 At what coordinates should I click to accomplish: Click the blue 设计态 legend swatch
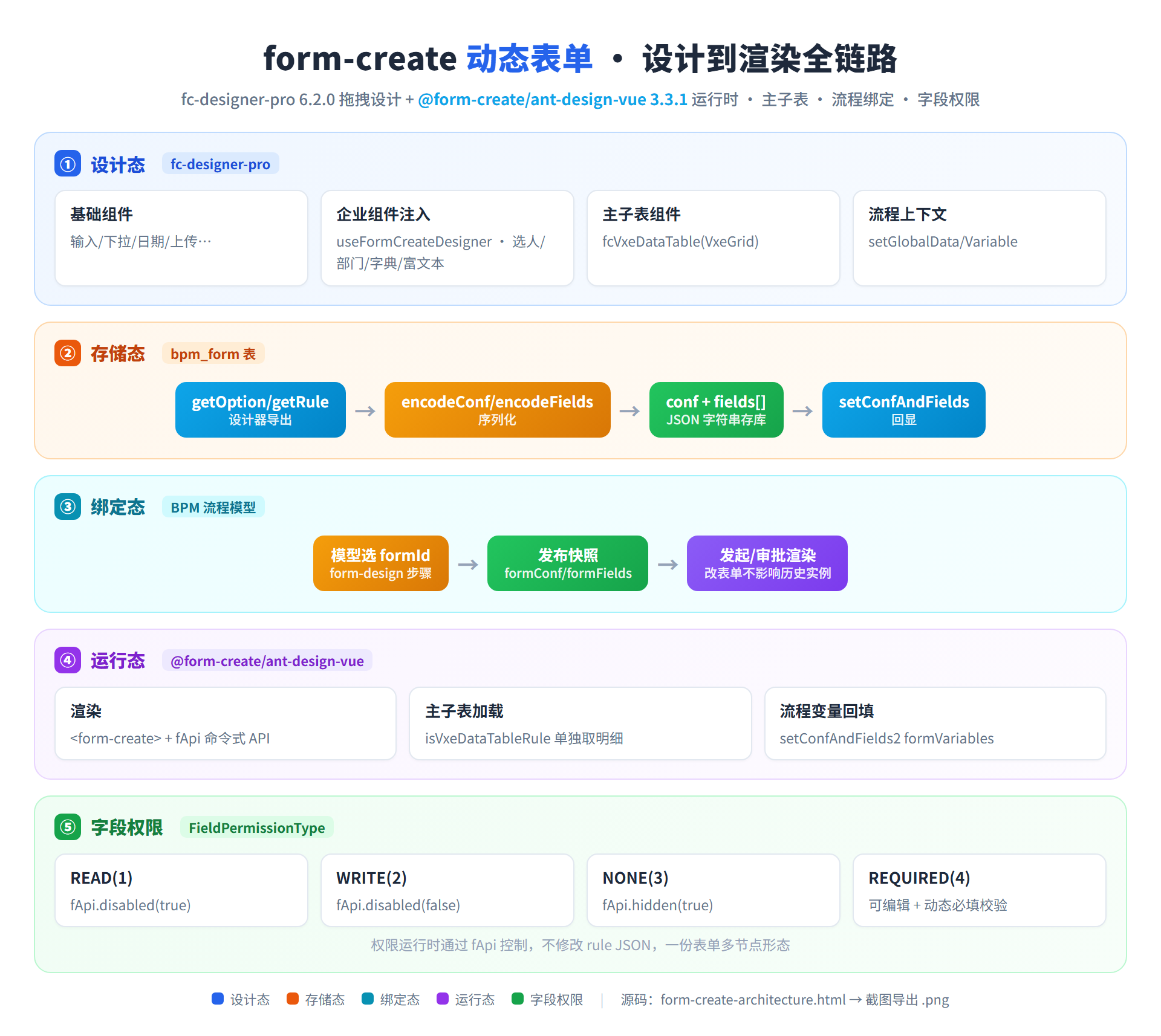(218, 999)
